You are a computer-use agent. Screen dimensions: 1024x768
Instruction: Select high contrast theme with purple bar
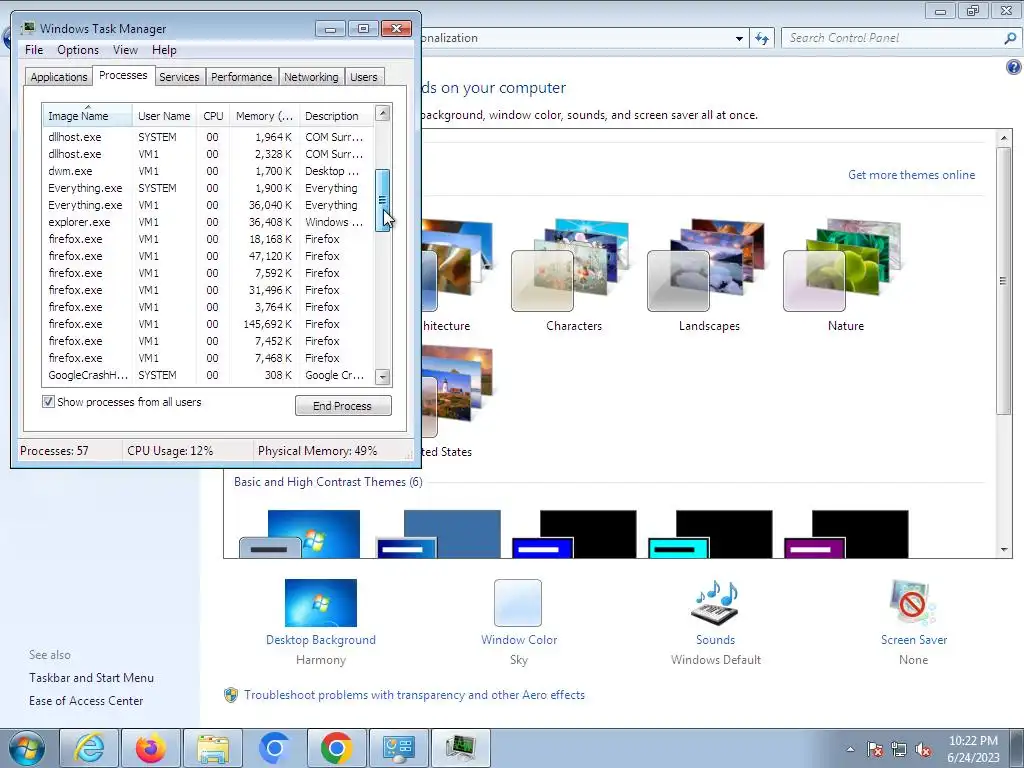pyautogui.click(x=846, y=534)
